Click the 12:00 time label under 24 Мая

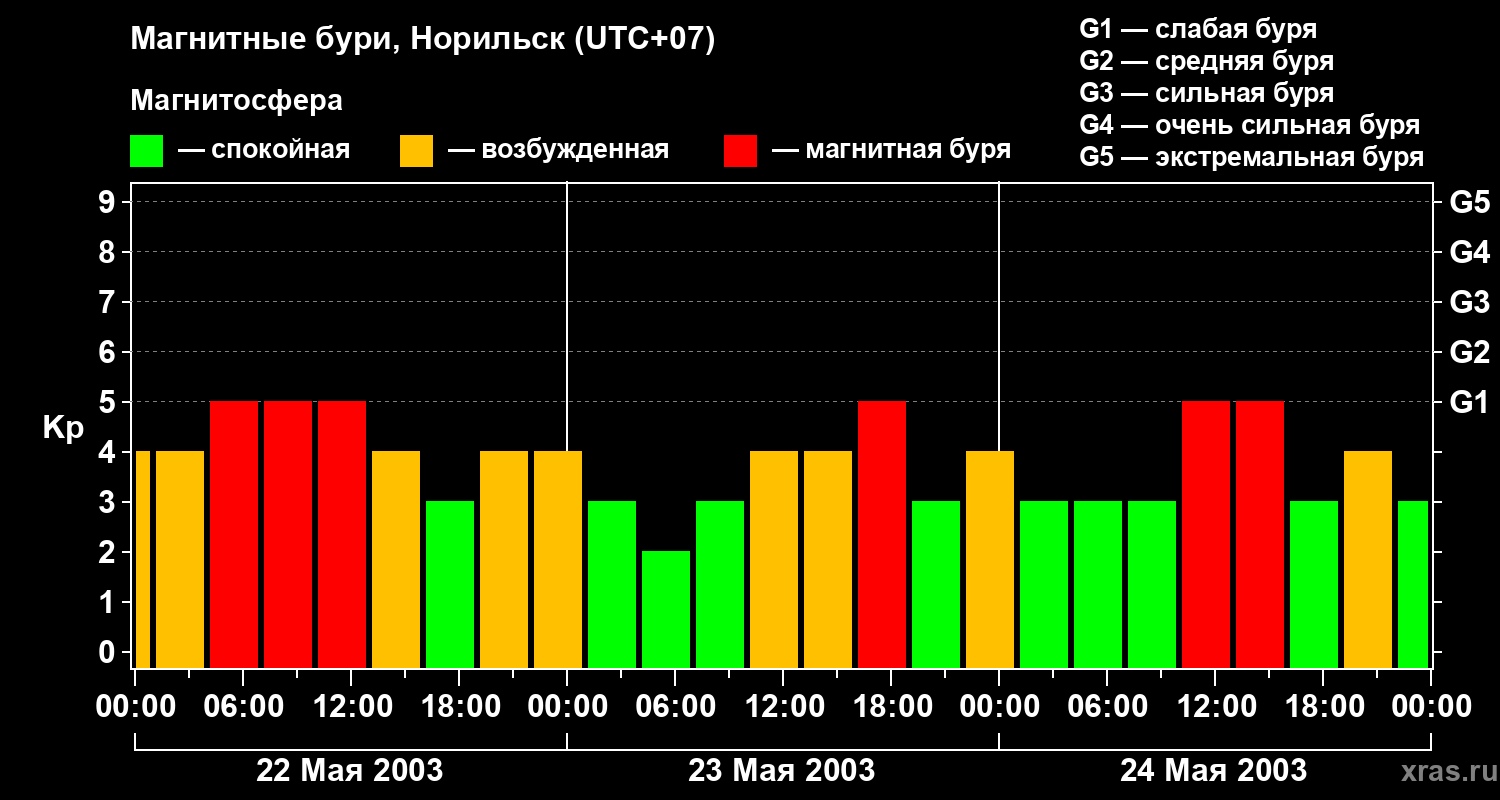tap(1215, 707)
